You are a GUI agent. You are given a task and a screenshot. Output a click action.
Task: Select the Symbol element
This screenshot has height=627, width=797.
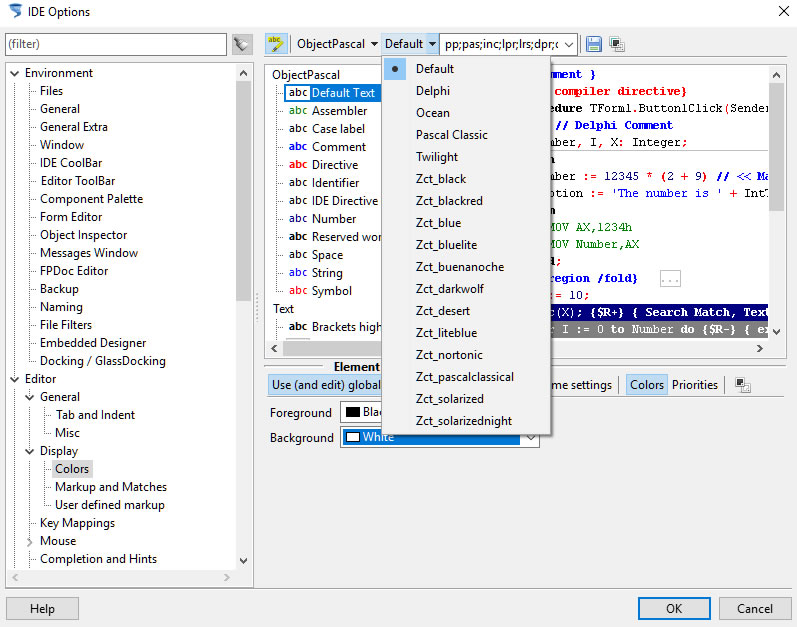coord(331,291)
